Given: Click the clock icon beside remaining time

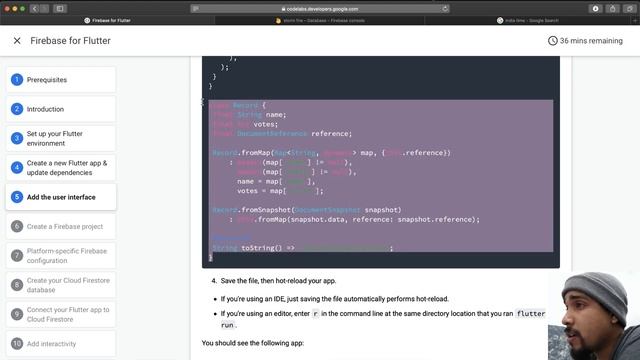Looking at the screenshot, I should pyautogui.click(x=552, y=41).
